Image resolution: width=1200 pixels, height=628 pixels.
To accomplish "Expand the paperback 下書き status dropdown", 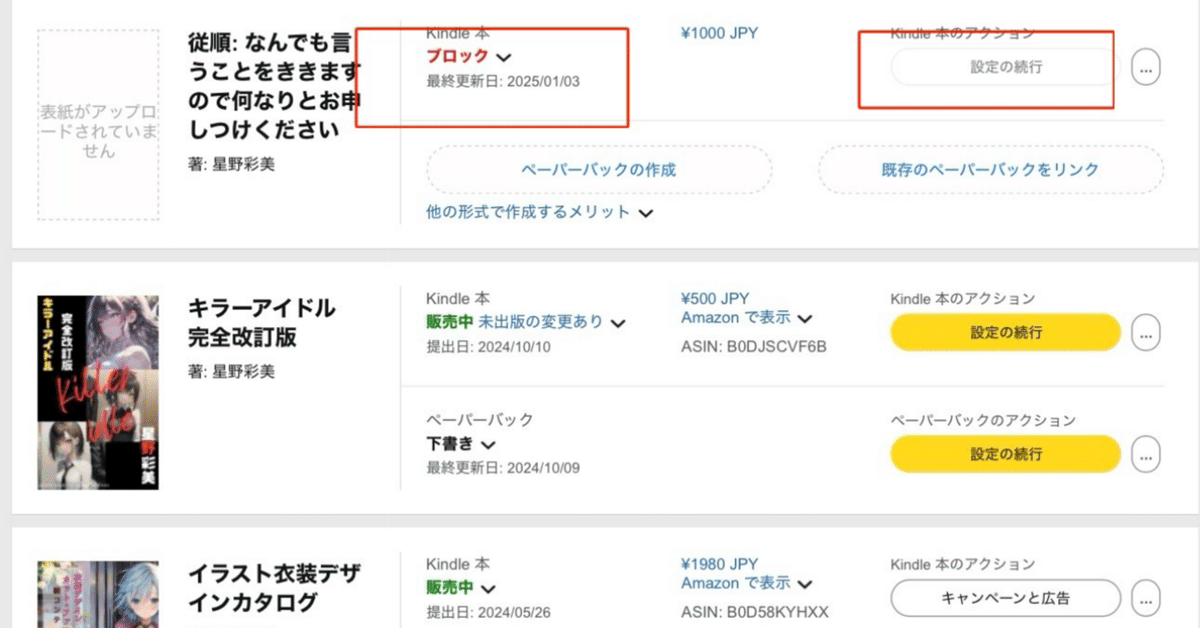I will coord(461,444).
